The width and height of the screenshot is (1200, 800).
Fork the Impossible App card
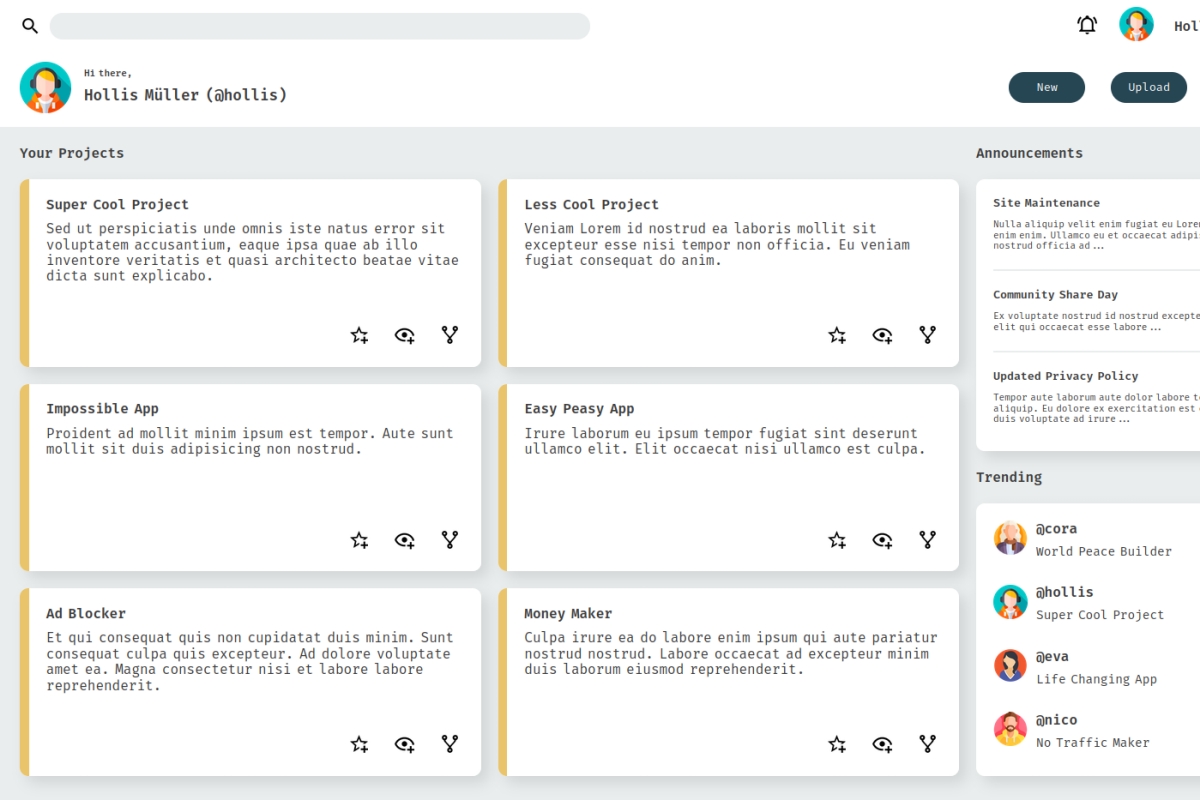(450, 540)
